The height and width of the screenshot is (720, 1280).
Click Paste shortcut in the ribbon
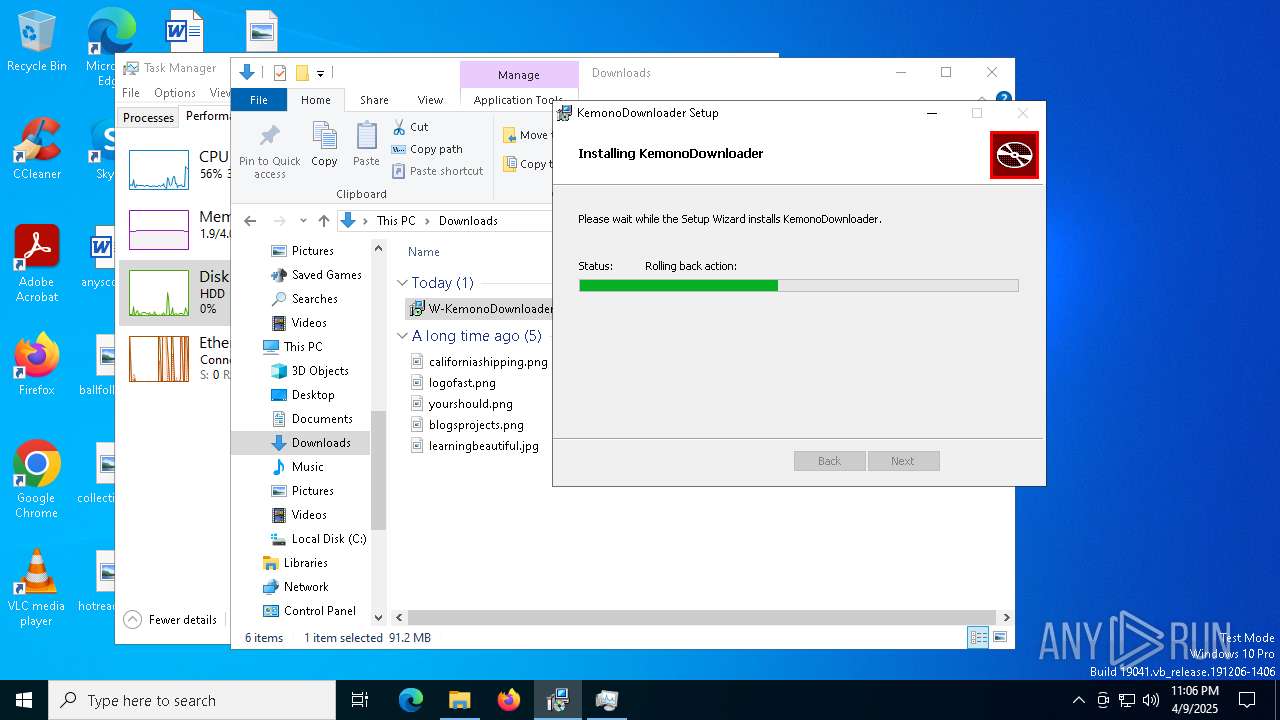click(x=437, y=171)
